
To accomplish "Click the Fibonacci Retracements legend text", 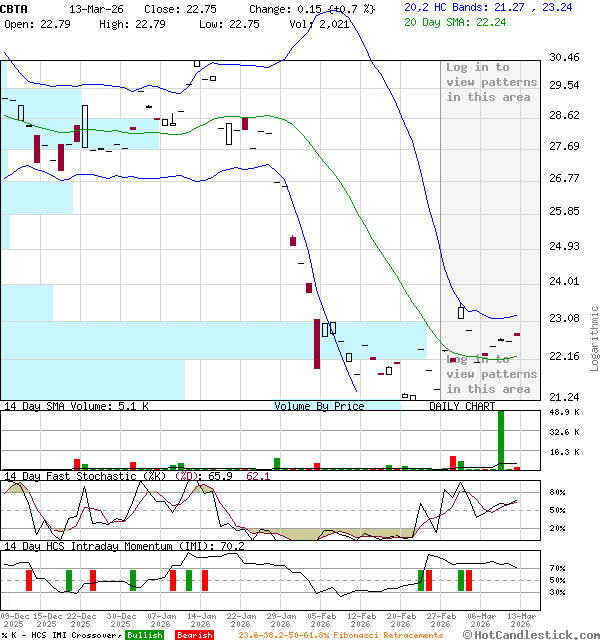I will pyautogui.click(x=340, y=635).
